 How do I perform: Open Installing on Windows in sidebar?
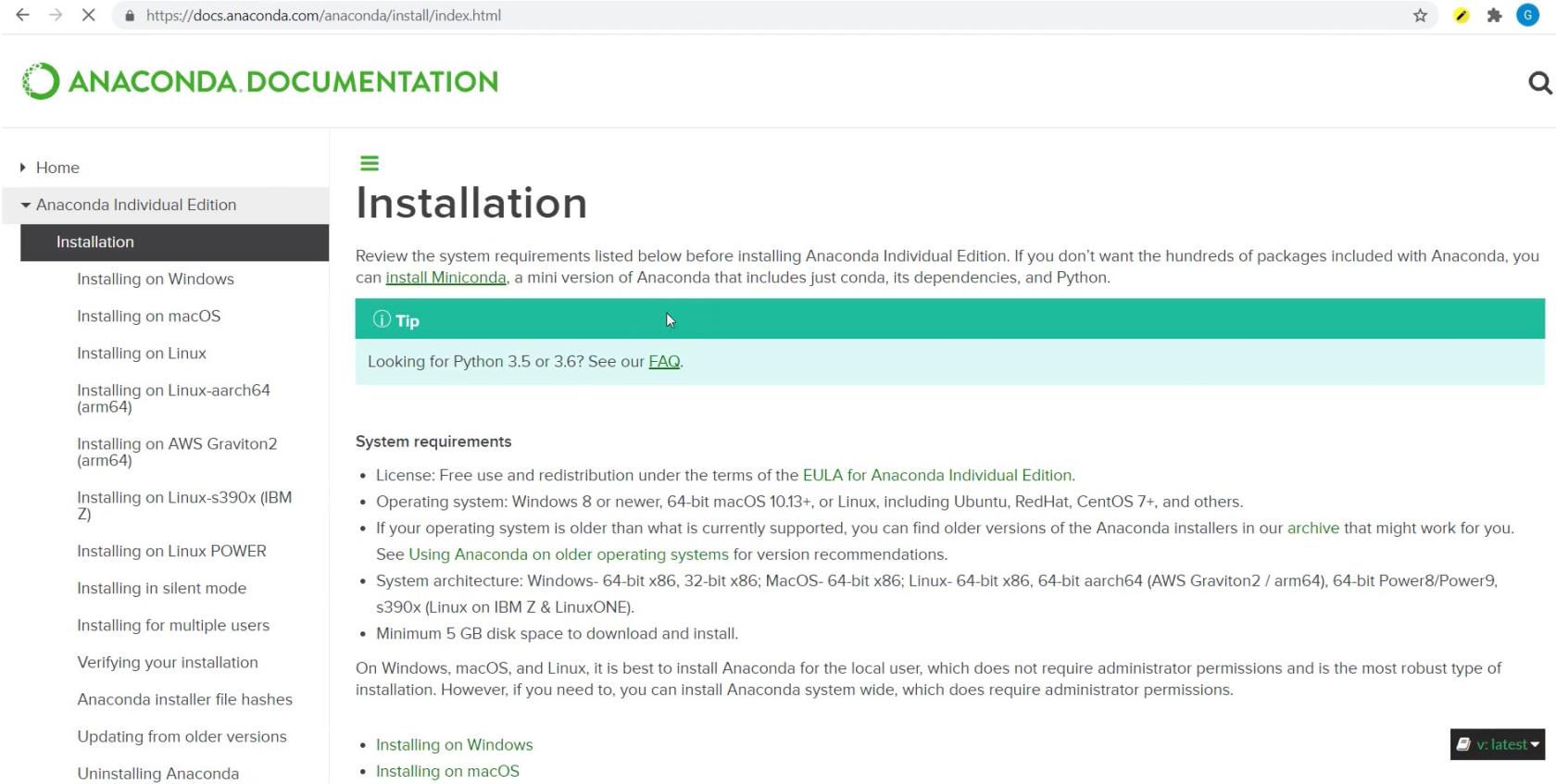(156, 280)
